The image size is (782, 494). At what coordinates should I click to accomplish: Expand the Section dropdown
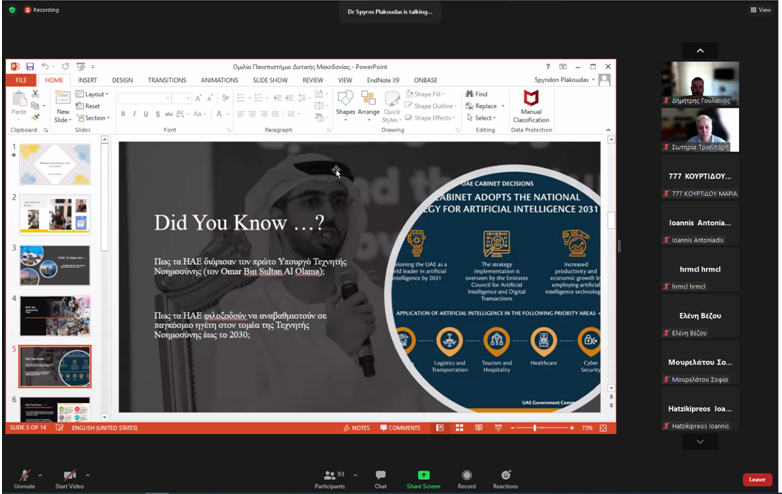tap(92, 118)
